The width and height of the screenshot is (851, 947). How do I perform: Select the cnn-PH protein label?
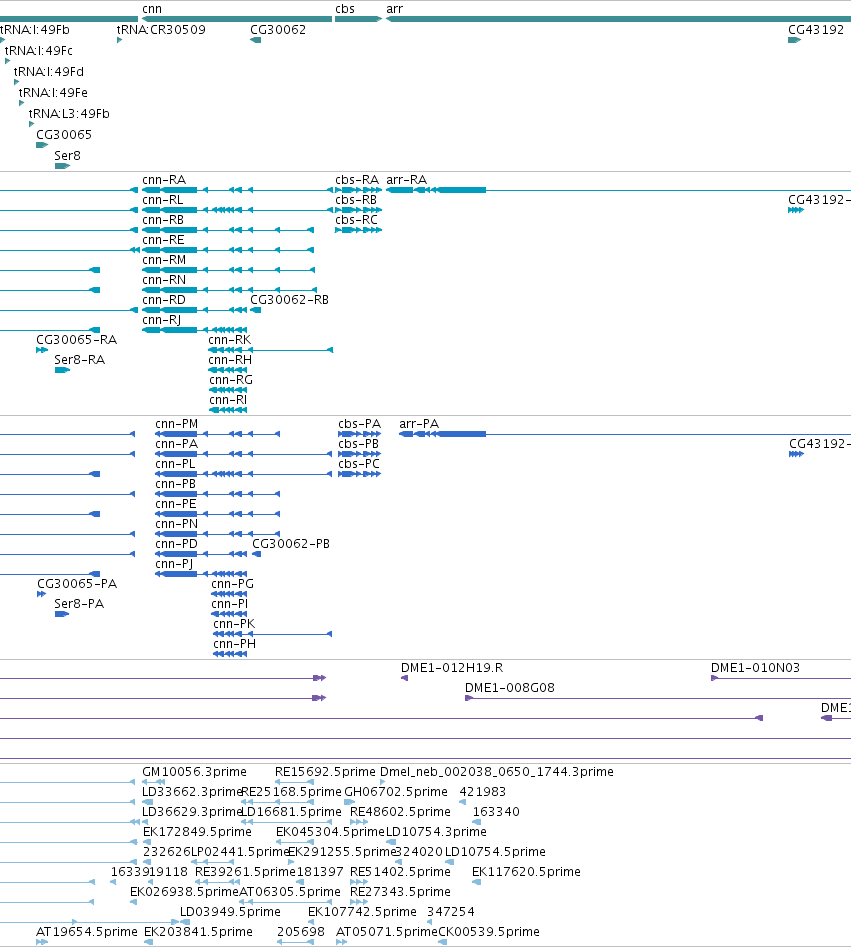point(234,644)
